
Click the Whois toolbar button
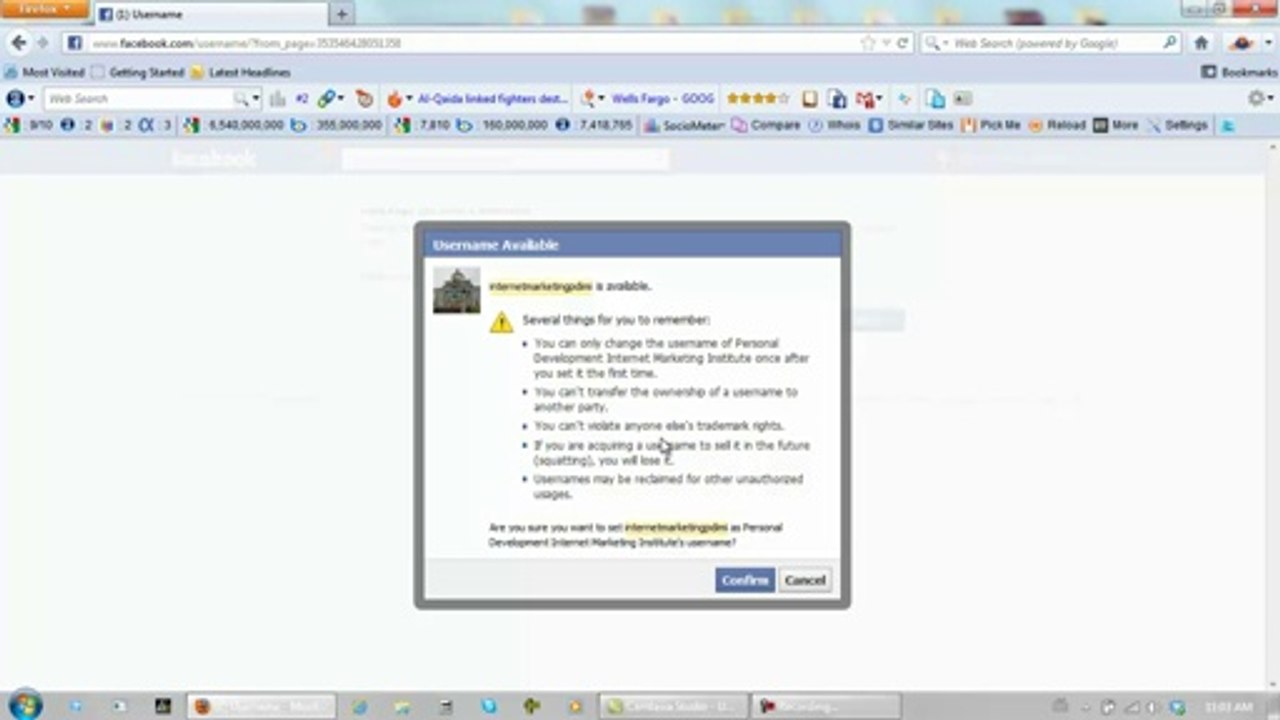point(833,125)
